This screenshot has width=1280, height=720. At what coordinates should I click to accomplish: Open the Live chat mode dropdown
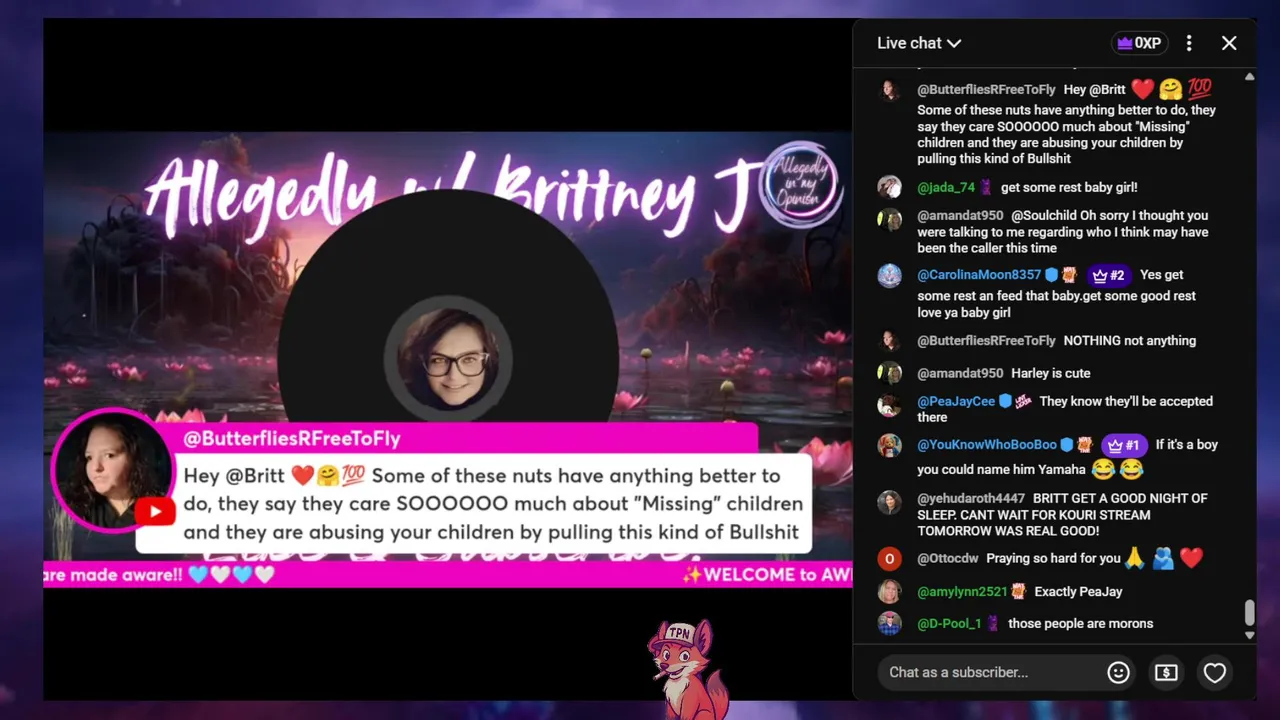pyautogui.click(x=918, y=43)
